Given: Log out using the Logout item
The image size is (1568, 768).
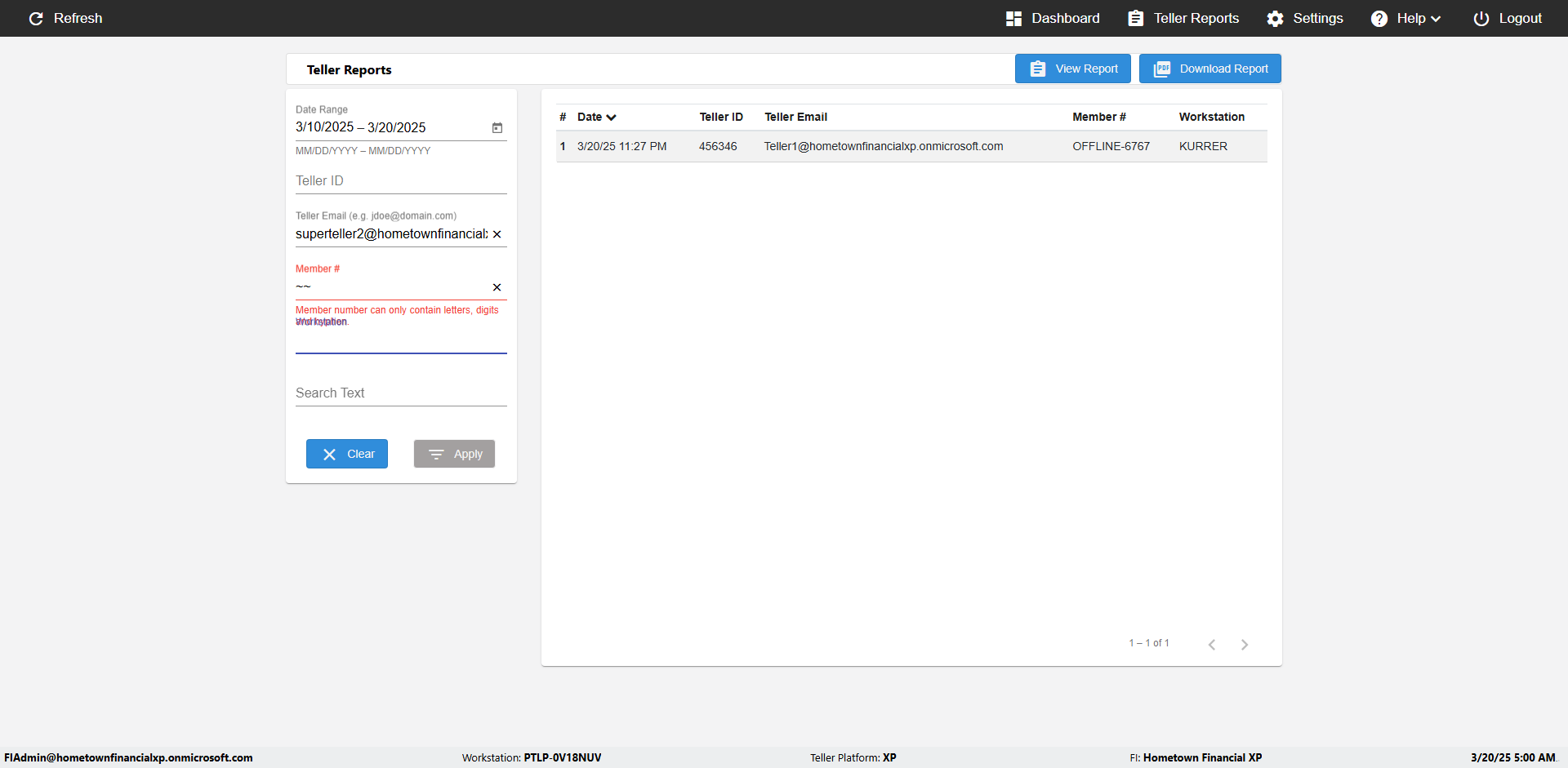Looking at the screenshot, I should (1508, 19).
